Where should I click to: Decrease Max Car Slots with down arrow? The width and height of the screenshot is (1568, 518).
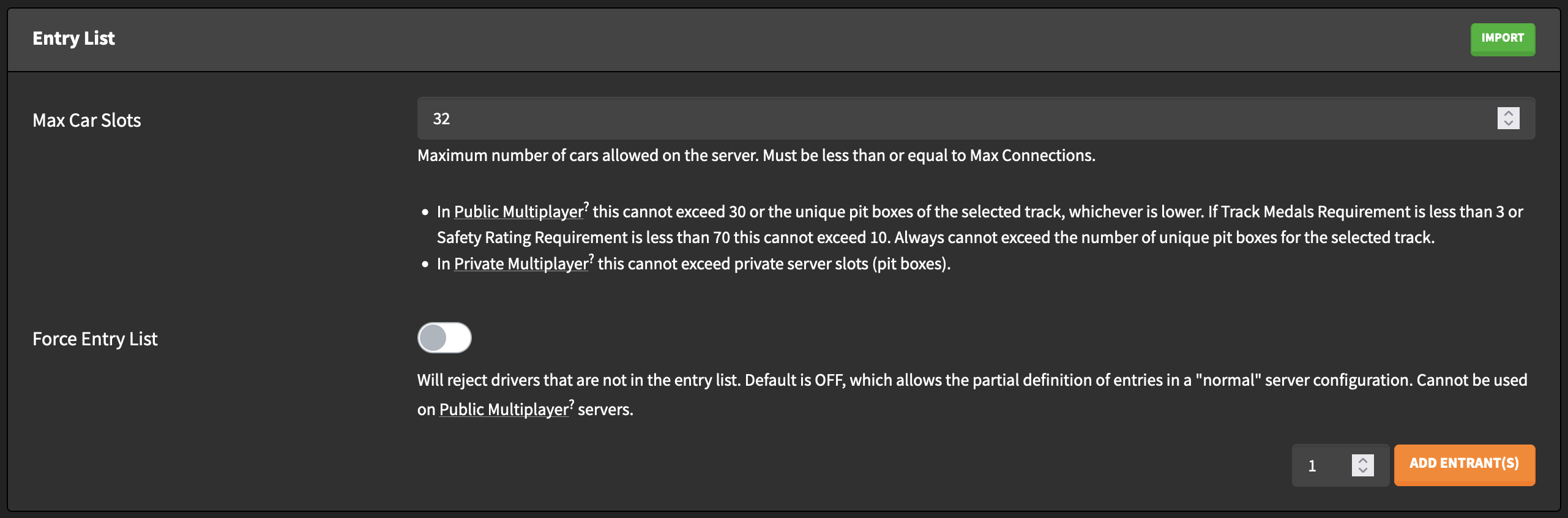point(1508,123)
